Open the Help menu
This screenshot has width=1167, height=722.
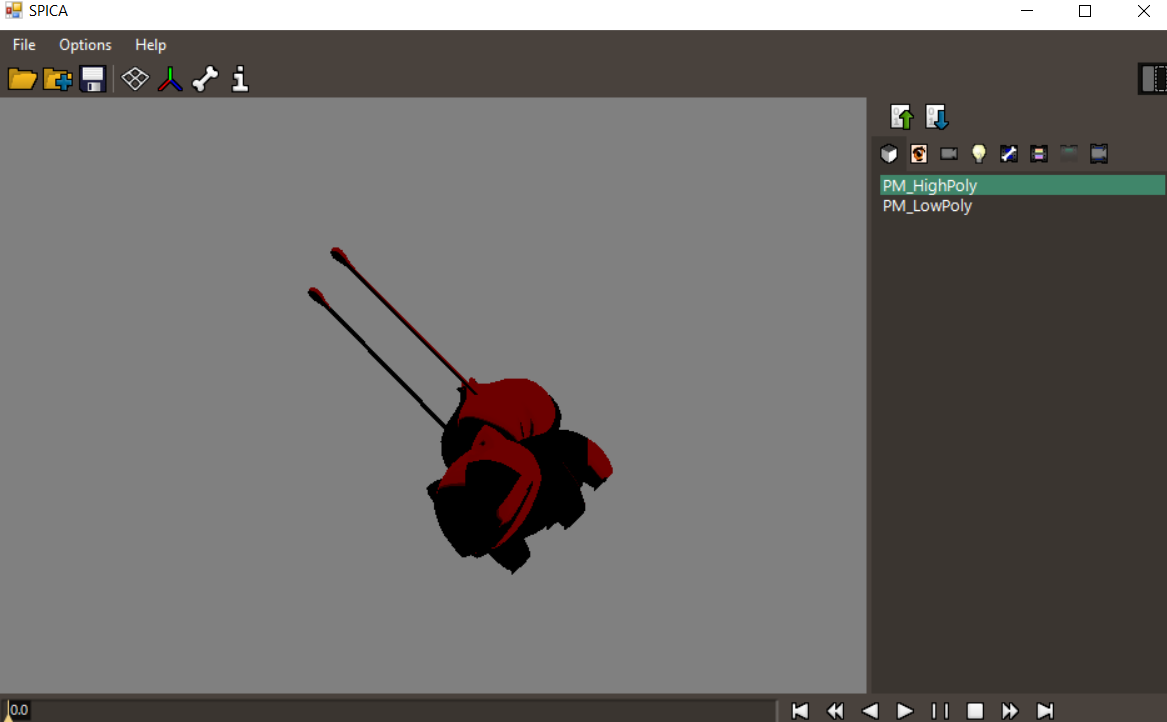click(x=150, y=45)
